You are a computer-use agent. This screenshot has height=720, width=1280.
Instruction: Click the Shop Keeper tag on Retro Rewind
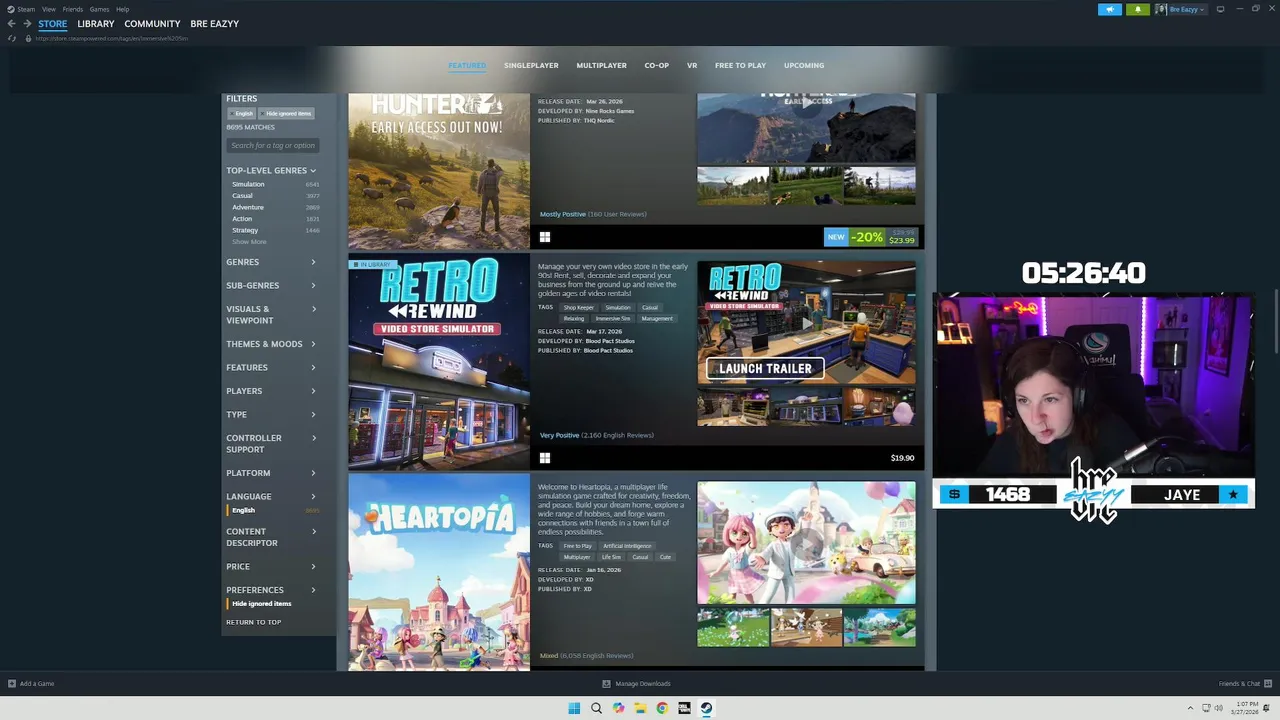pyautogui.click(x=578, y=308)
